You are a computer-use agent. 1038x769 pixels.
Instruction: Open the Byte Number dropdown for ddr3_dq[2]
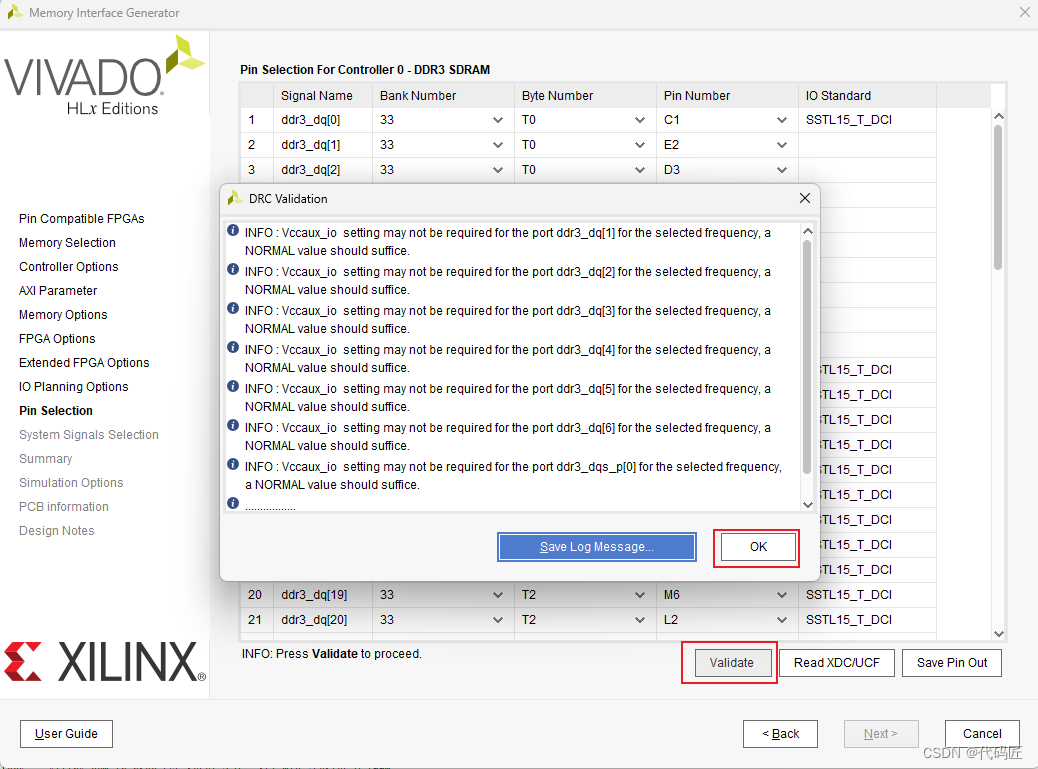pos(639,169)
